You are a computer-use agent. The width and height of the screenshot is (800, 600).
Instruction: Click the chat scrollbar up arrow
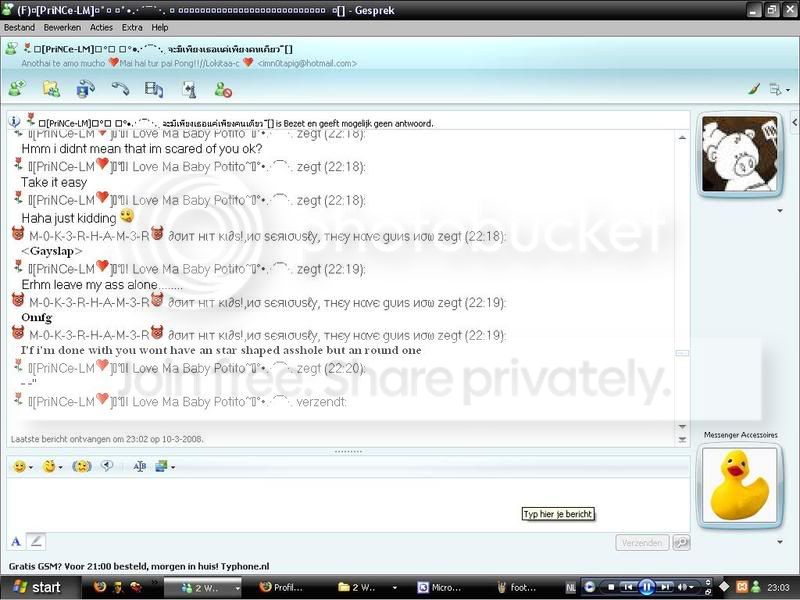click(x=682, y=138)
